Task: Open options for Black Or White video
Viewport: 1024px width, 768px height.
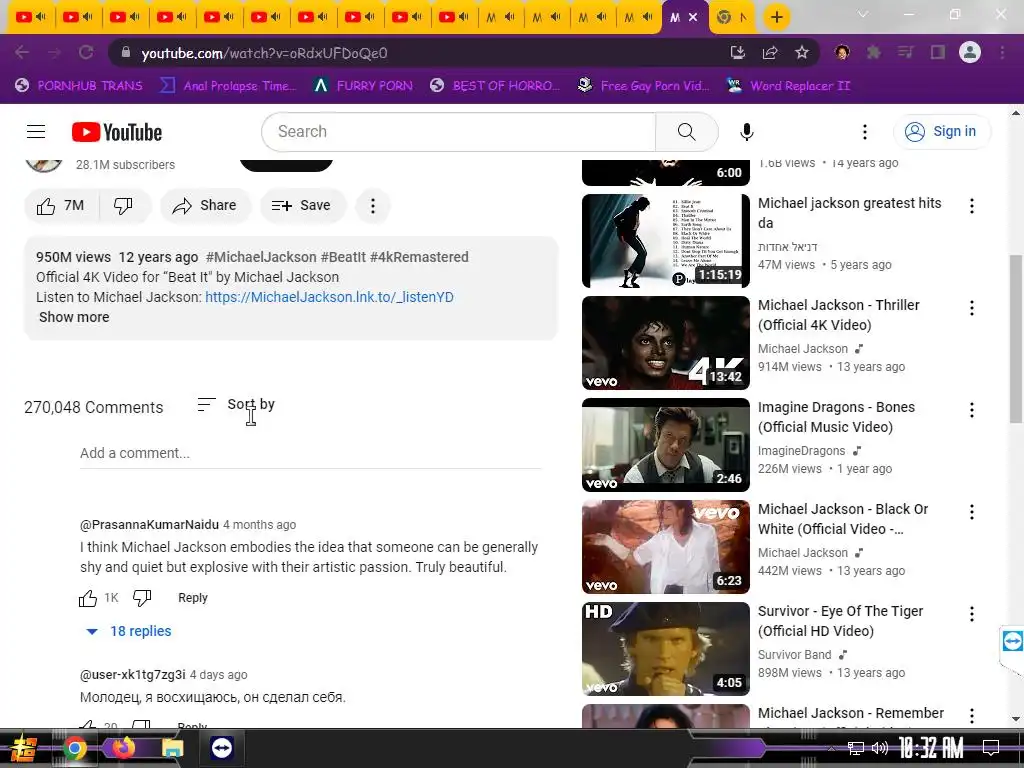Action: [972, 512]
